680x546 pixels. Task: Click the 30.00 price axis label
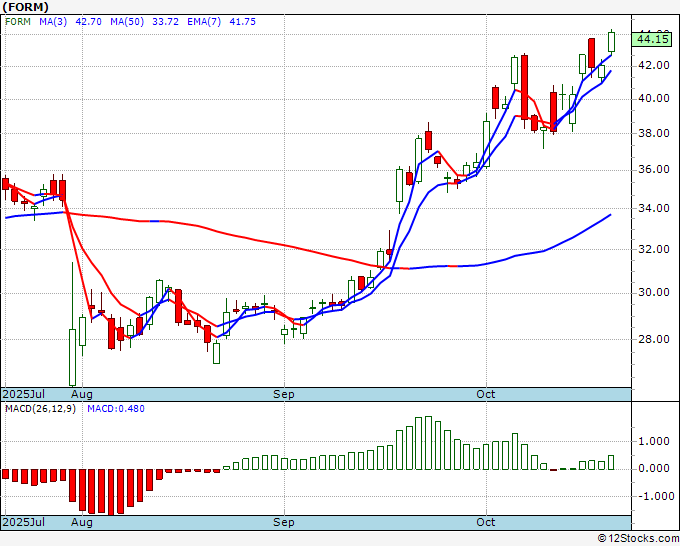[654, 292]
